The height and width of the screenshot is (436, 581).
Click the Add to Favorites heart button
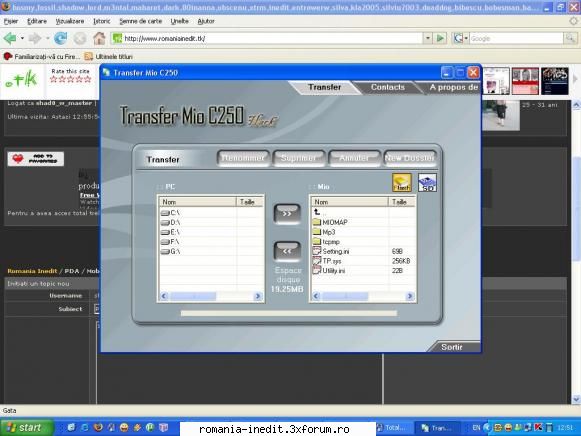tap(36, 159)
